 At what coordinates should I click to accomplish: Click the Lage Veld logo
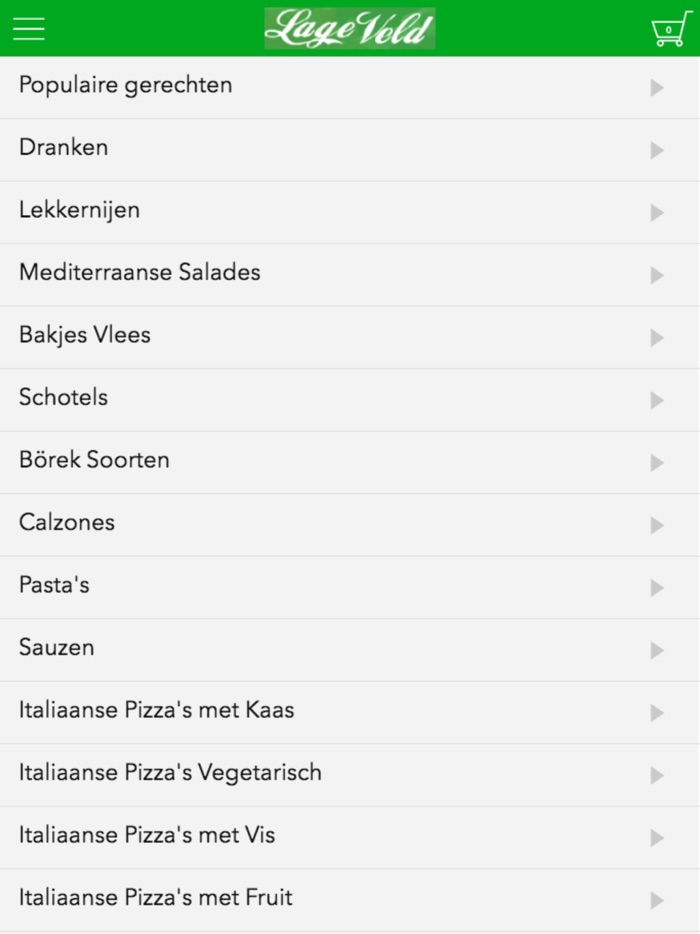click(x=349, y=28)
